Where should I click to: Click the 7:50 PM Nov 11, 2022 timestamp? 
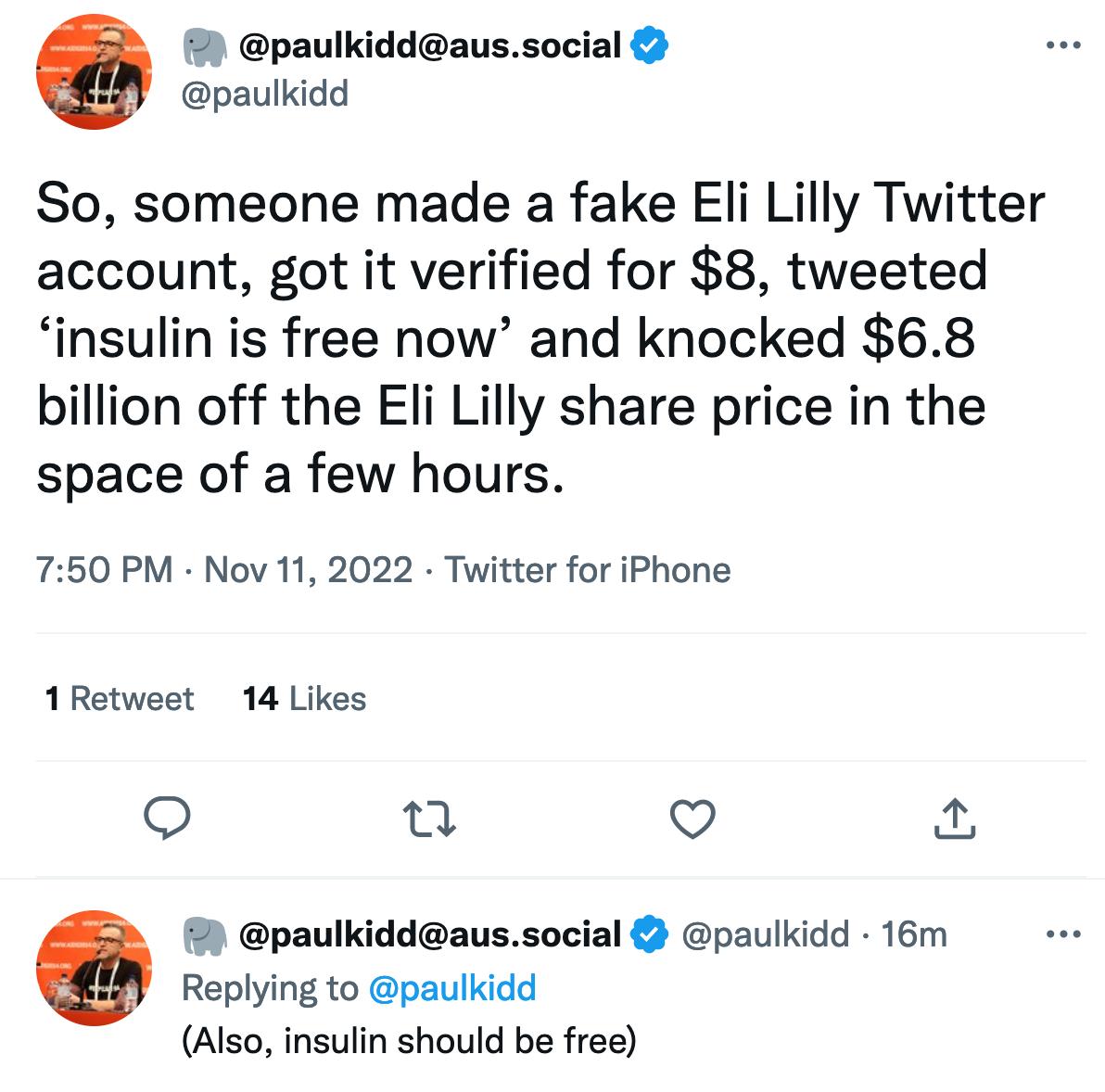pos(224,569)
